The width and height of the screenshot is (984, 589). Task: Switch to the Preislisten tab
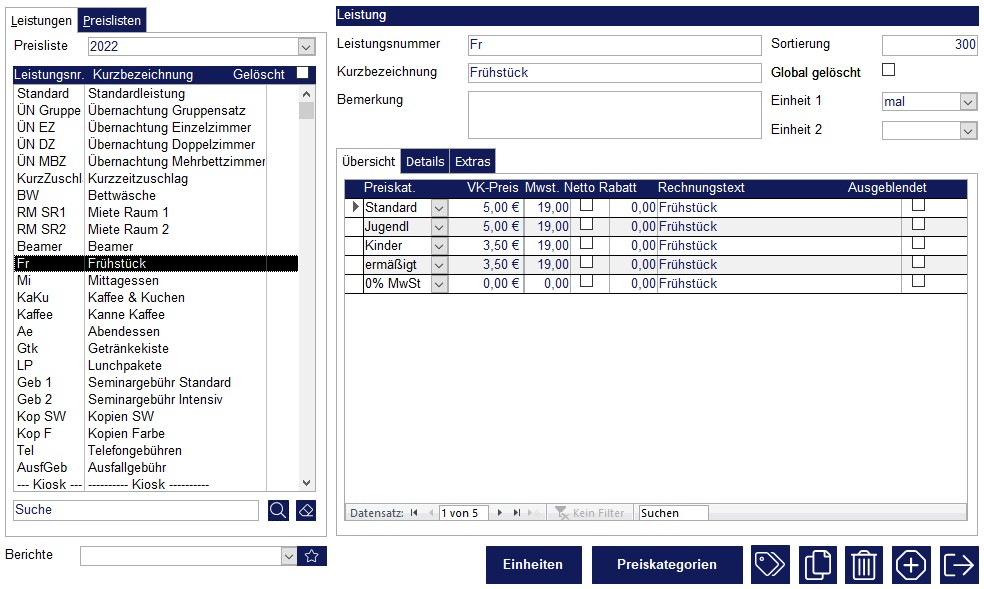[x=113, y=20]
